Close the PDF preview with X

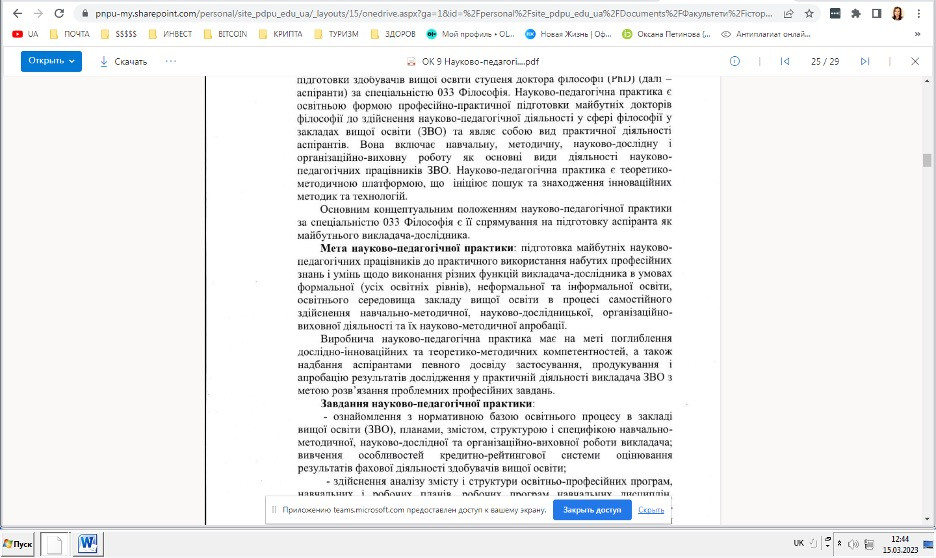tap(915, 61)
